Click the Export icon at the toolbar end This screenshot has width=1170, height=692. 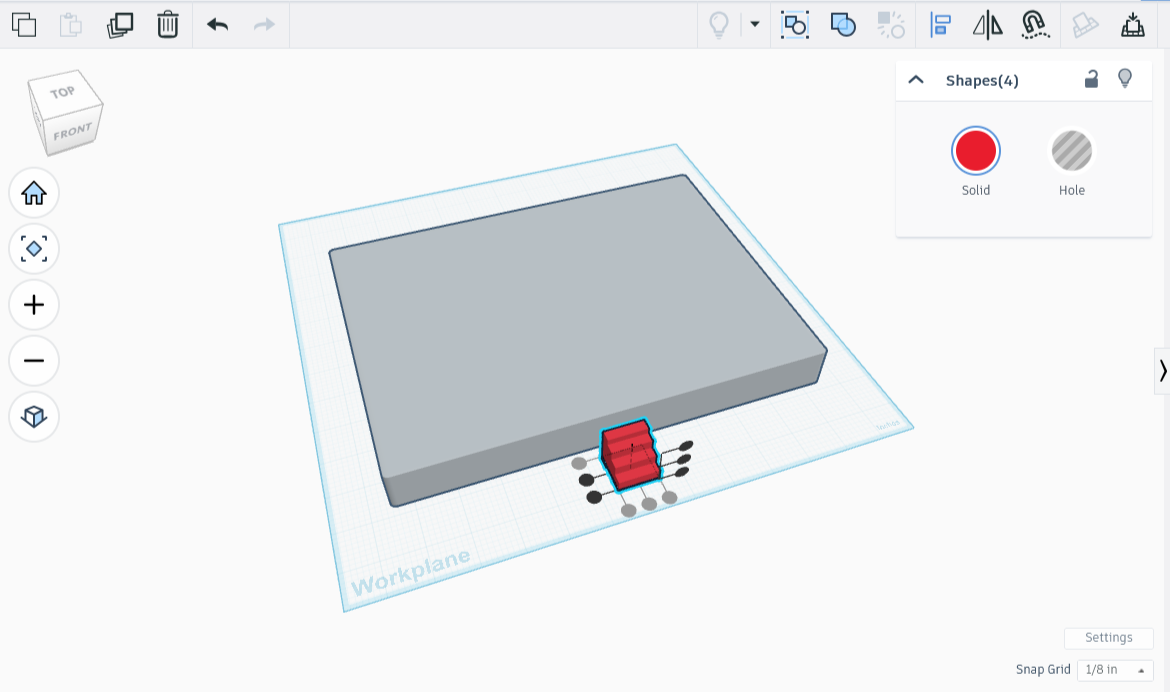click(x=1133, y=25)
